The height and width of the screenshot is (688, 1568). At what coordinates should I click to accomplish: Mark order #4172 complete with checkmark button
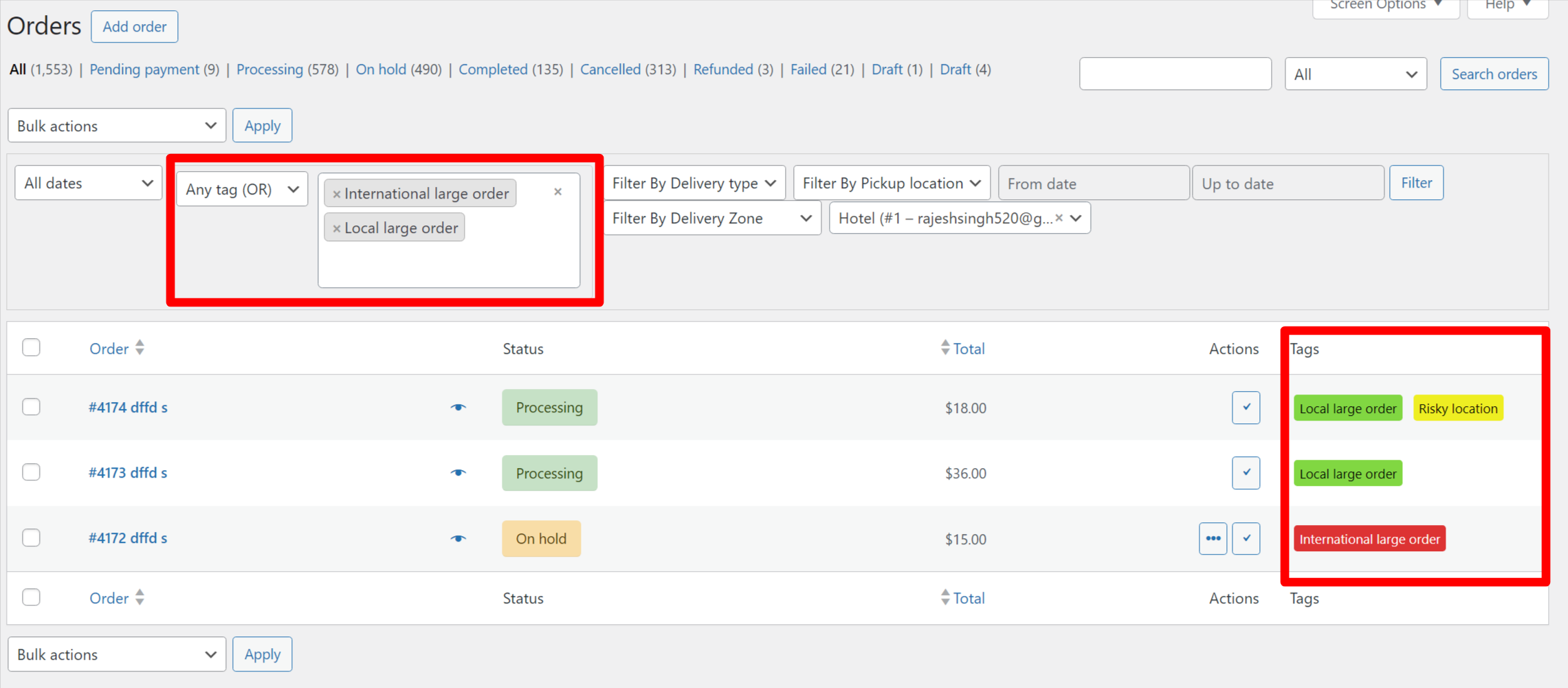[1246, 538]
